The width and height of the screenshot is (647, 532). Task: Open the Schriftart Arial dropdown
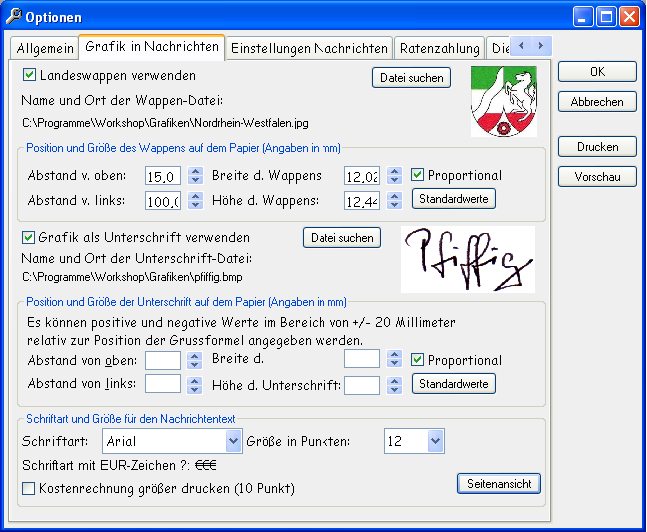click(234, 441)
